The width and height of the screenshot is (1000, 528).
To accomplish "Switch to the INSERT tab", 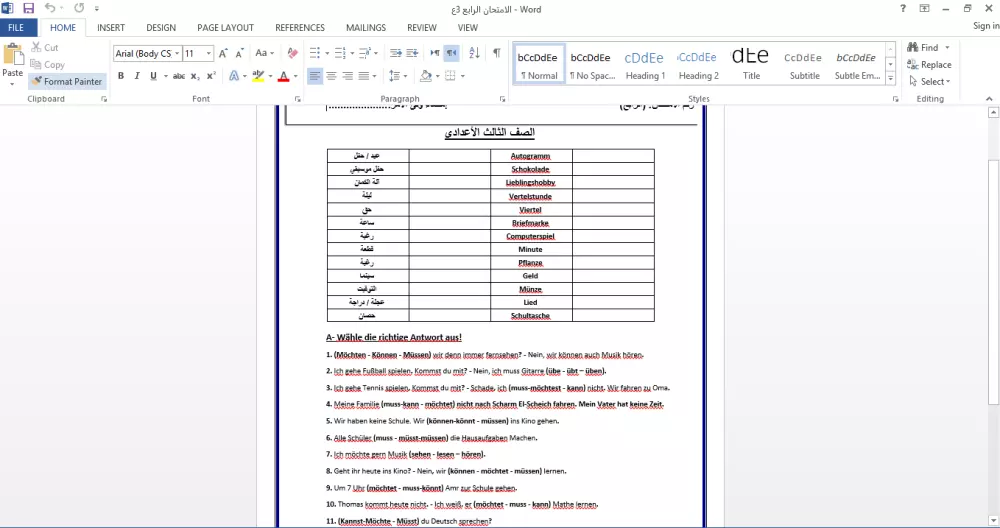I will pyautogui.click(x=111, y=27).
